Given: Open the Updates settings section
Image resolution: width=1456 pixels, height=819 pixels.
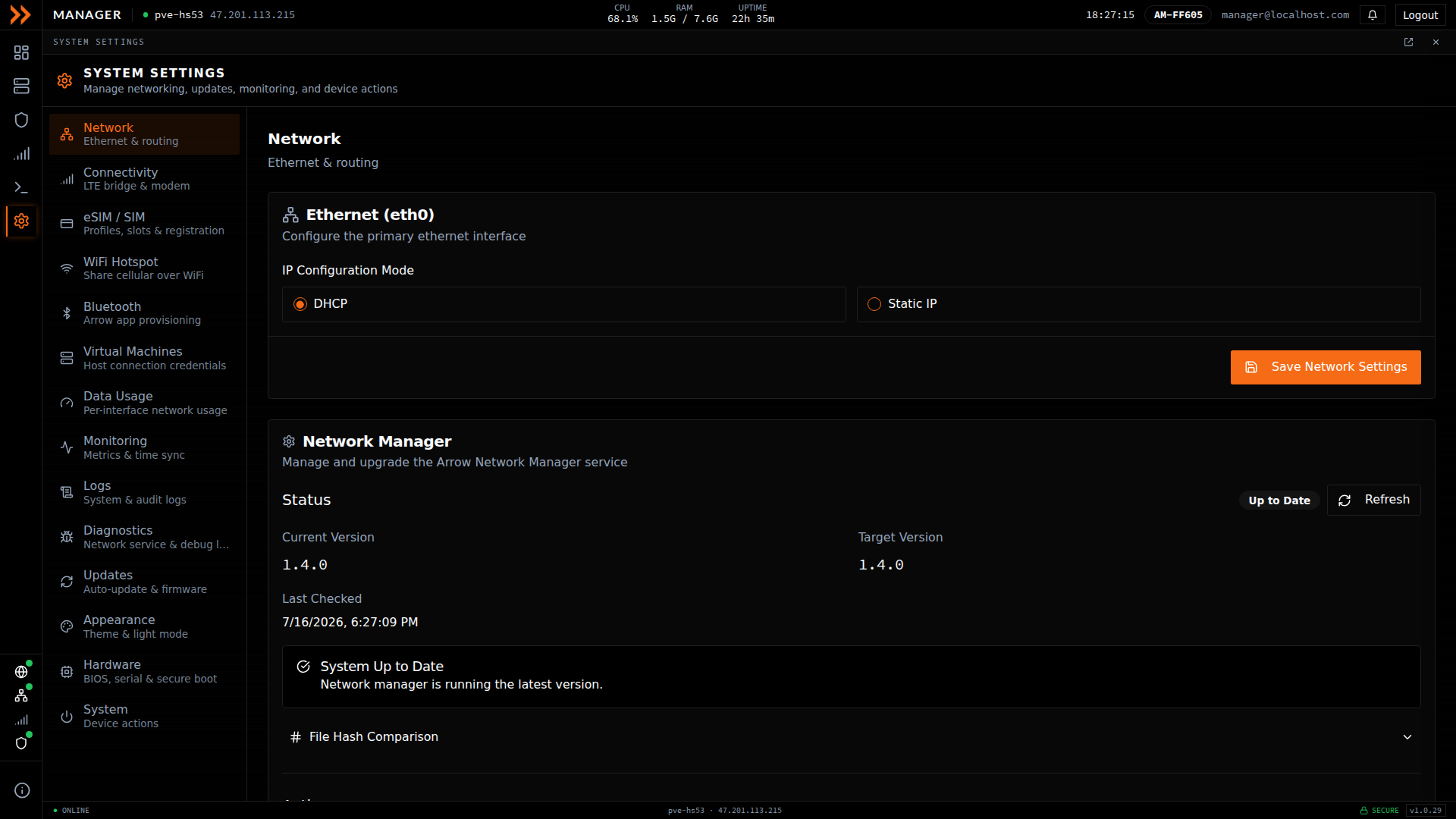Looking at the screenshot, I should [x=144, y=582].
